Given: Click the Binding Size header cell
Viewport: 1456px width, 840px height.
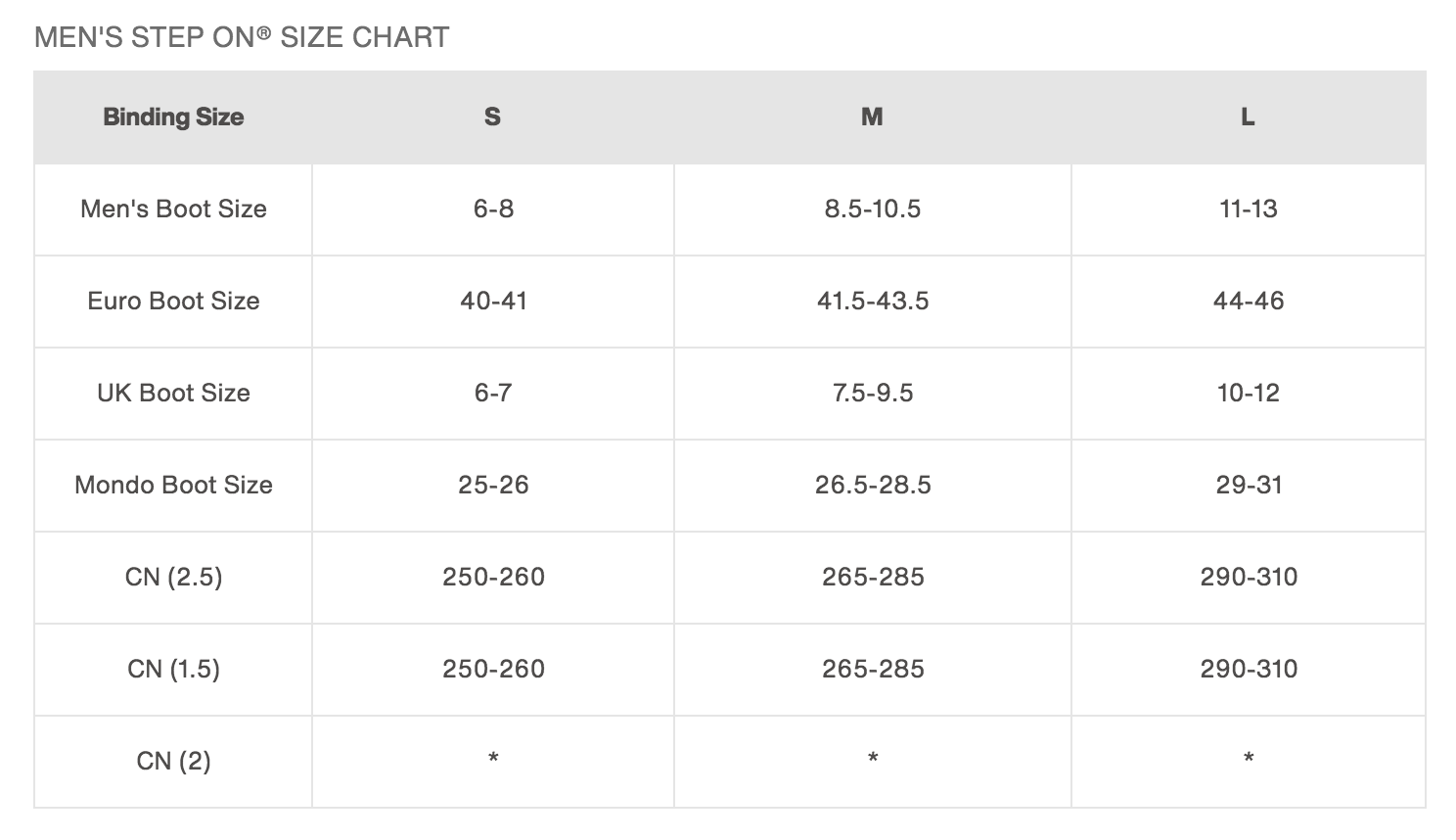Looking at the screenshot, I should pyautogui.click(x=173, y=117).
